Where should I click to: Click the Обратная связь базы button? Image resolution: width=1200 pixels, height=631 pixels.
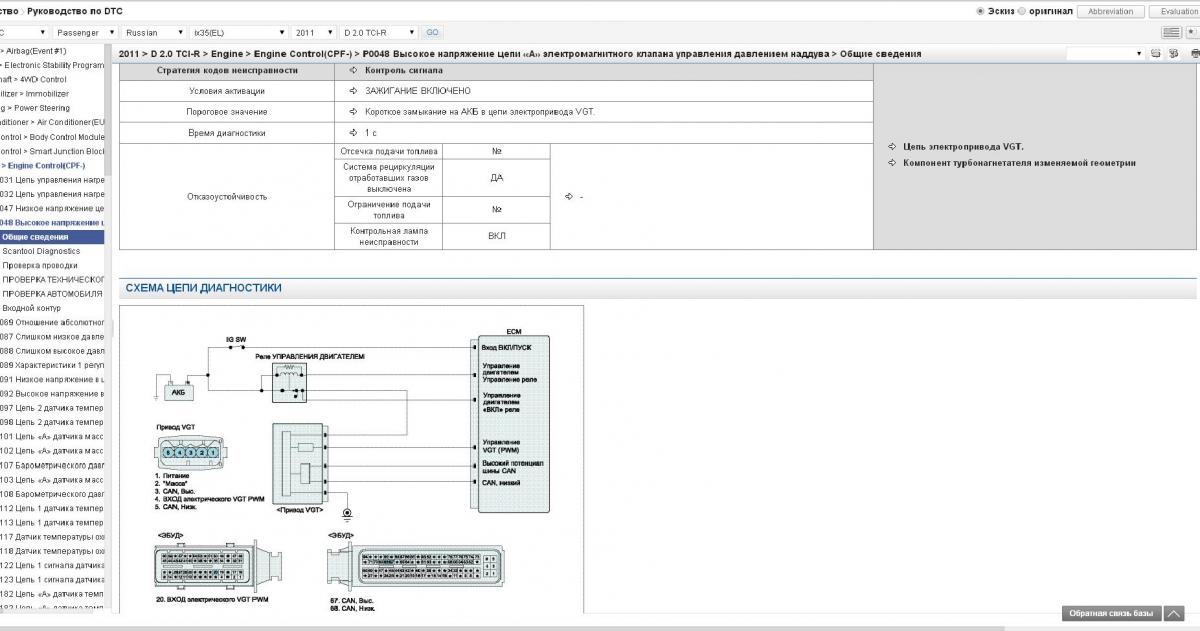1110,613
